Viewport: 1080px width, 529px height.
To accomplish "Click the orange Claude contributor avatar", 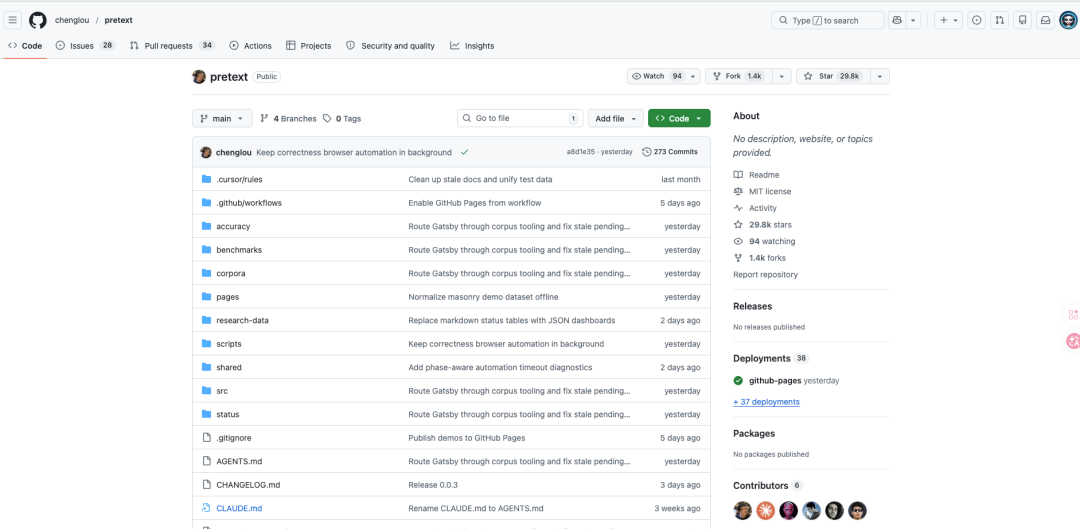I will click(765, 510).
